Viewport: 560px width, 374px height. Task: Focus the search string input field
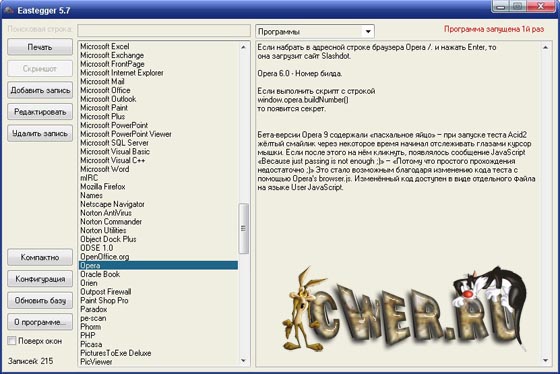click(164, 30)
